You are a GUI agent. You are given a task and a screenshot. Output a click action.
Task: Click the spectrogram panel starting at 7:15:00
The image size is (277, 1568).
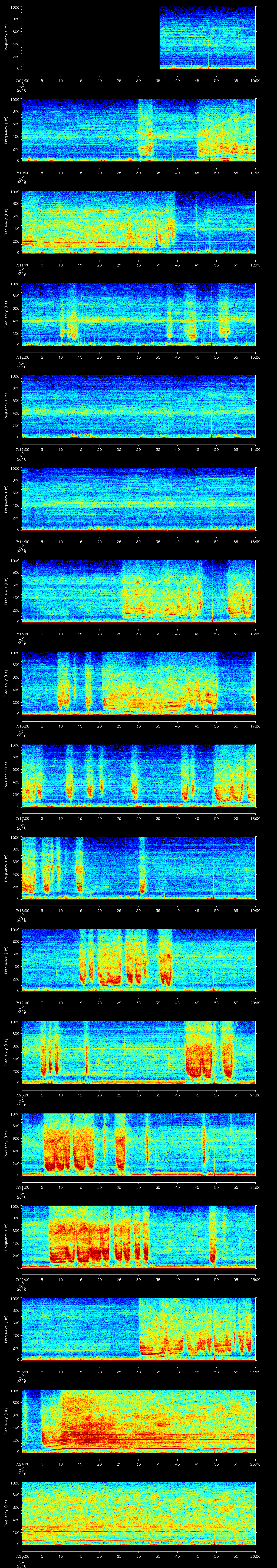click(138, 591)
